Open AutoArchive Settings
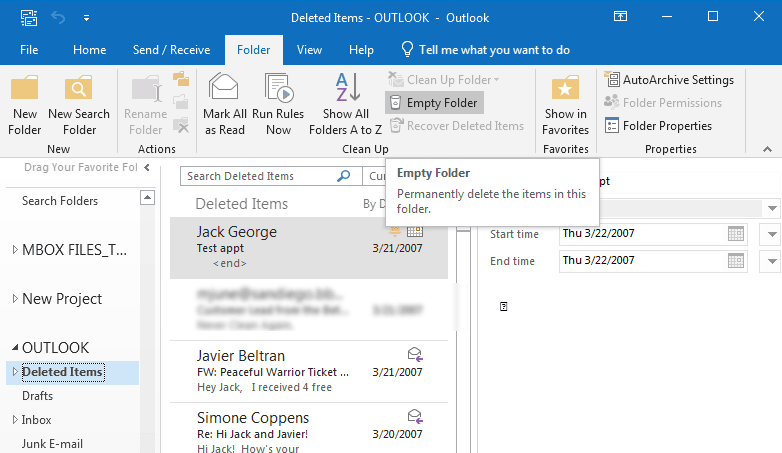This screenshot has width=782, height=453. (x=669, y=80)
